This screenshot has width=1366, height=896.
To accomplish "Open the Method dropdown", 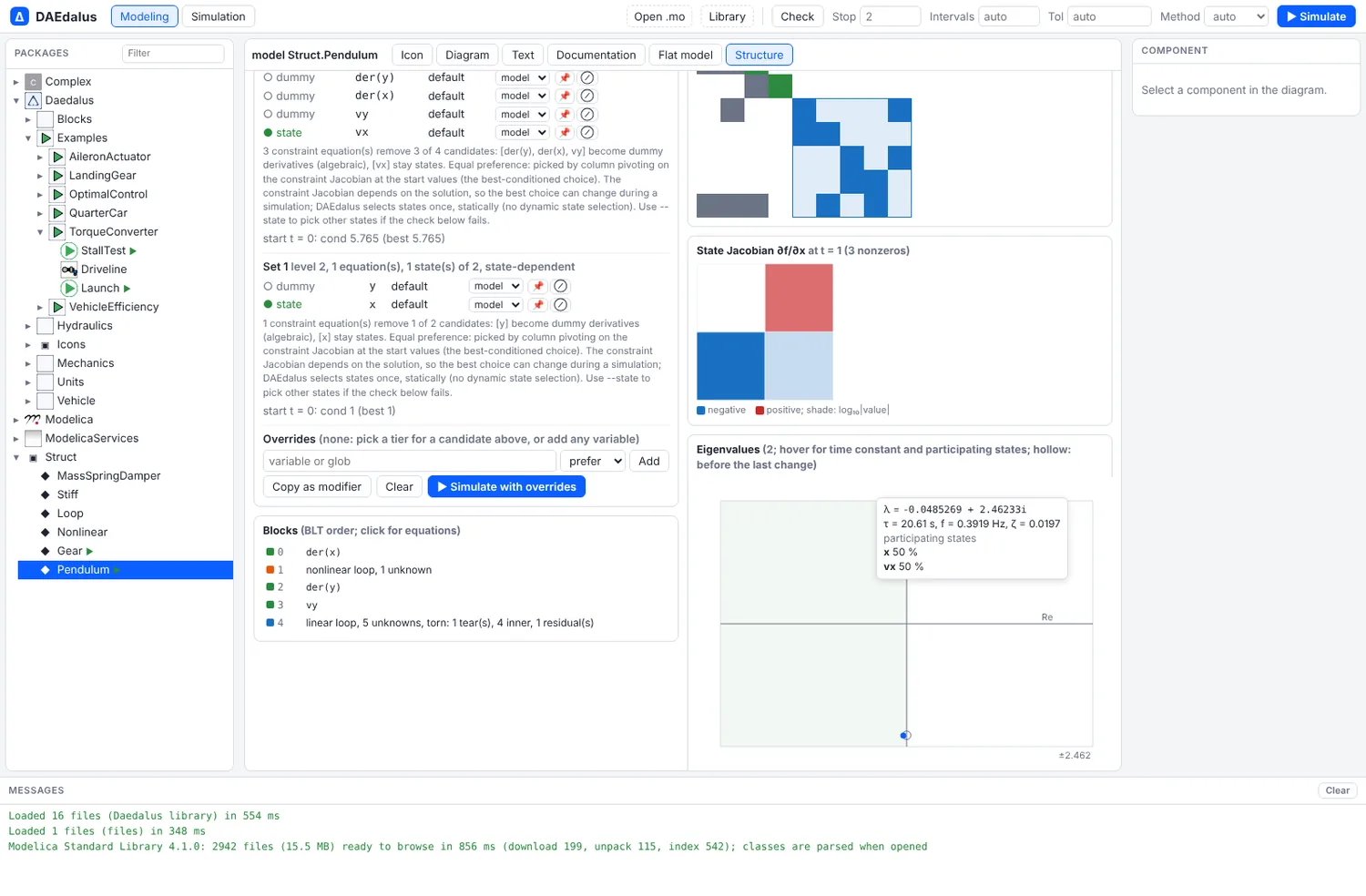I will 1236,16.
